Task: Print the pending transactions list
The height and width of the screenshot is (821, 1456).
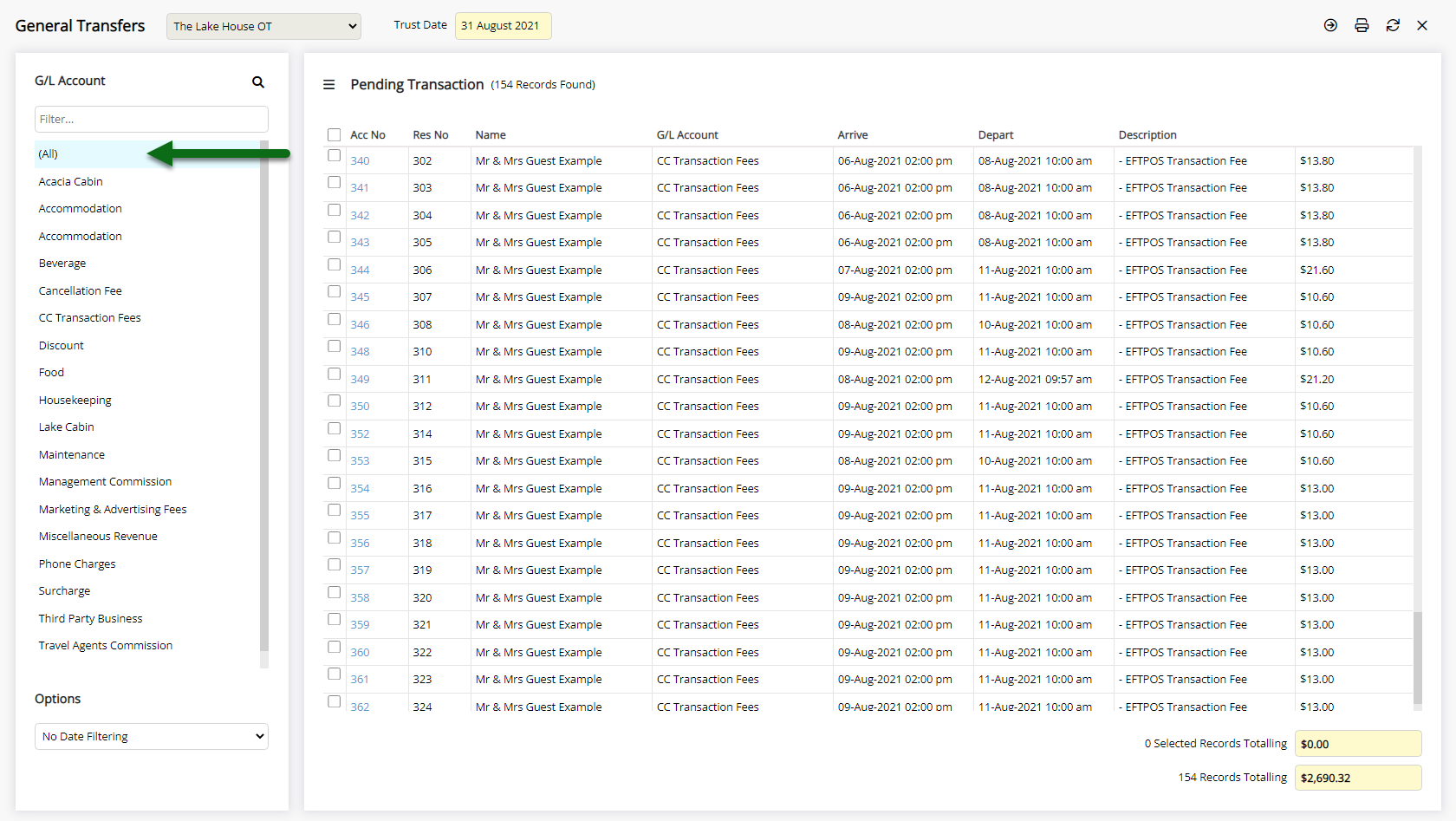Action: 1362,25
